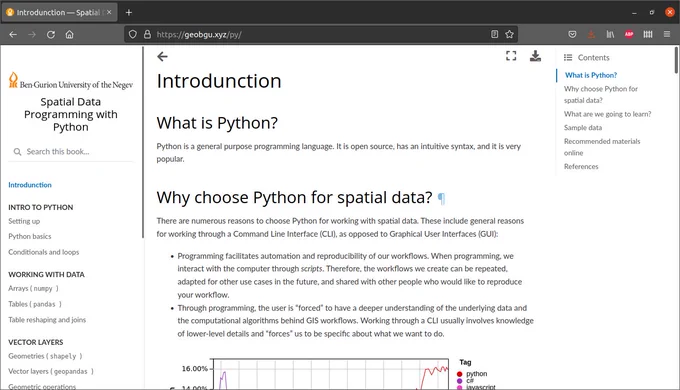Click the page vertical scrollbar
Viewport: 680px width, 390px height.
[676, 217]
